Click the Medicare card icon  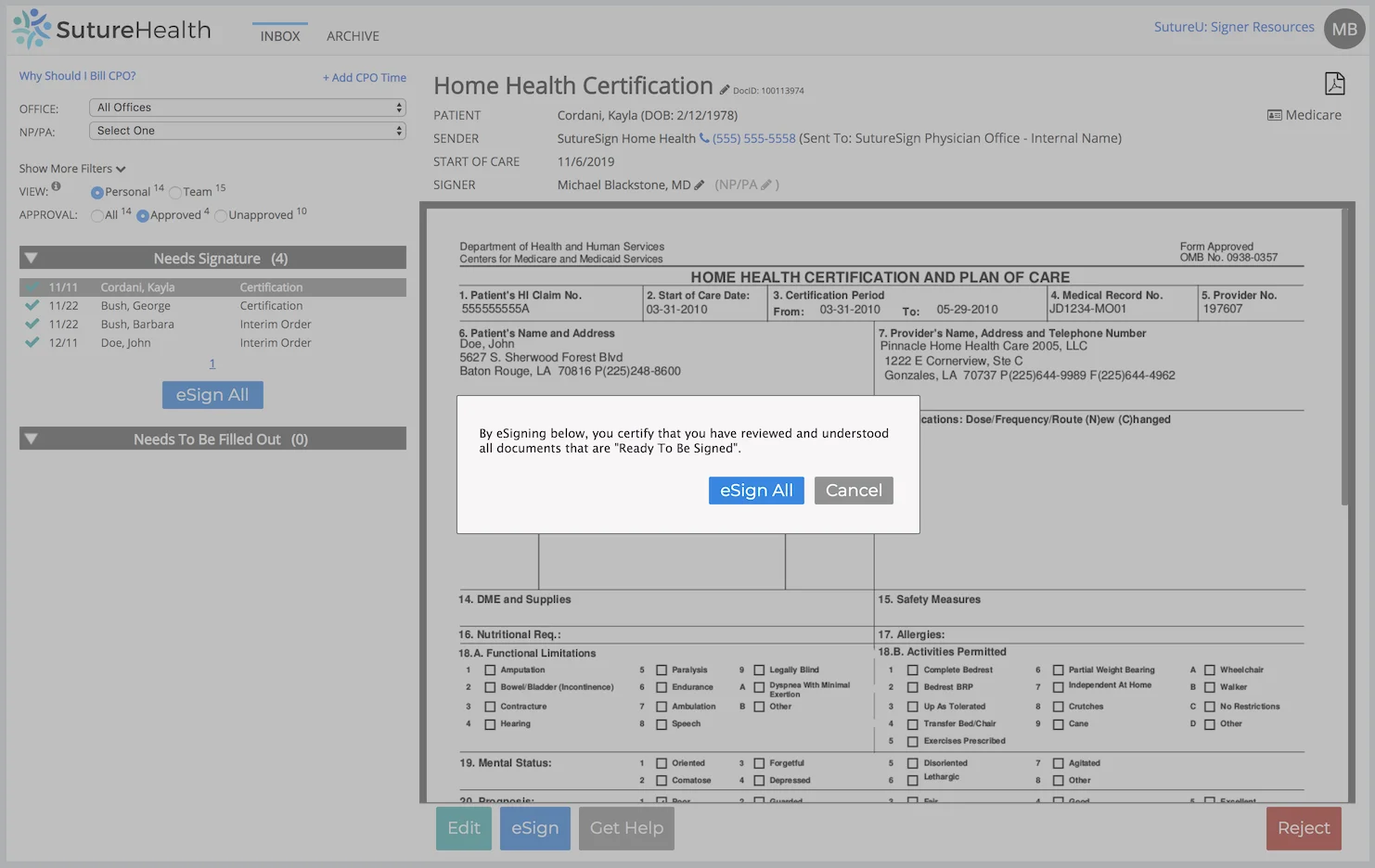(1275, 115)
